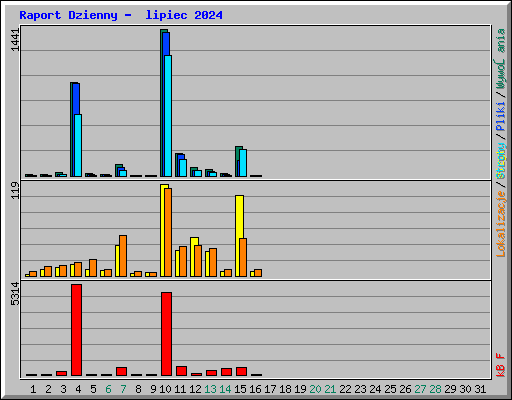Click the title Raport Dzienny lipiec 2024

coord(121,15)
